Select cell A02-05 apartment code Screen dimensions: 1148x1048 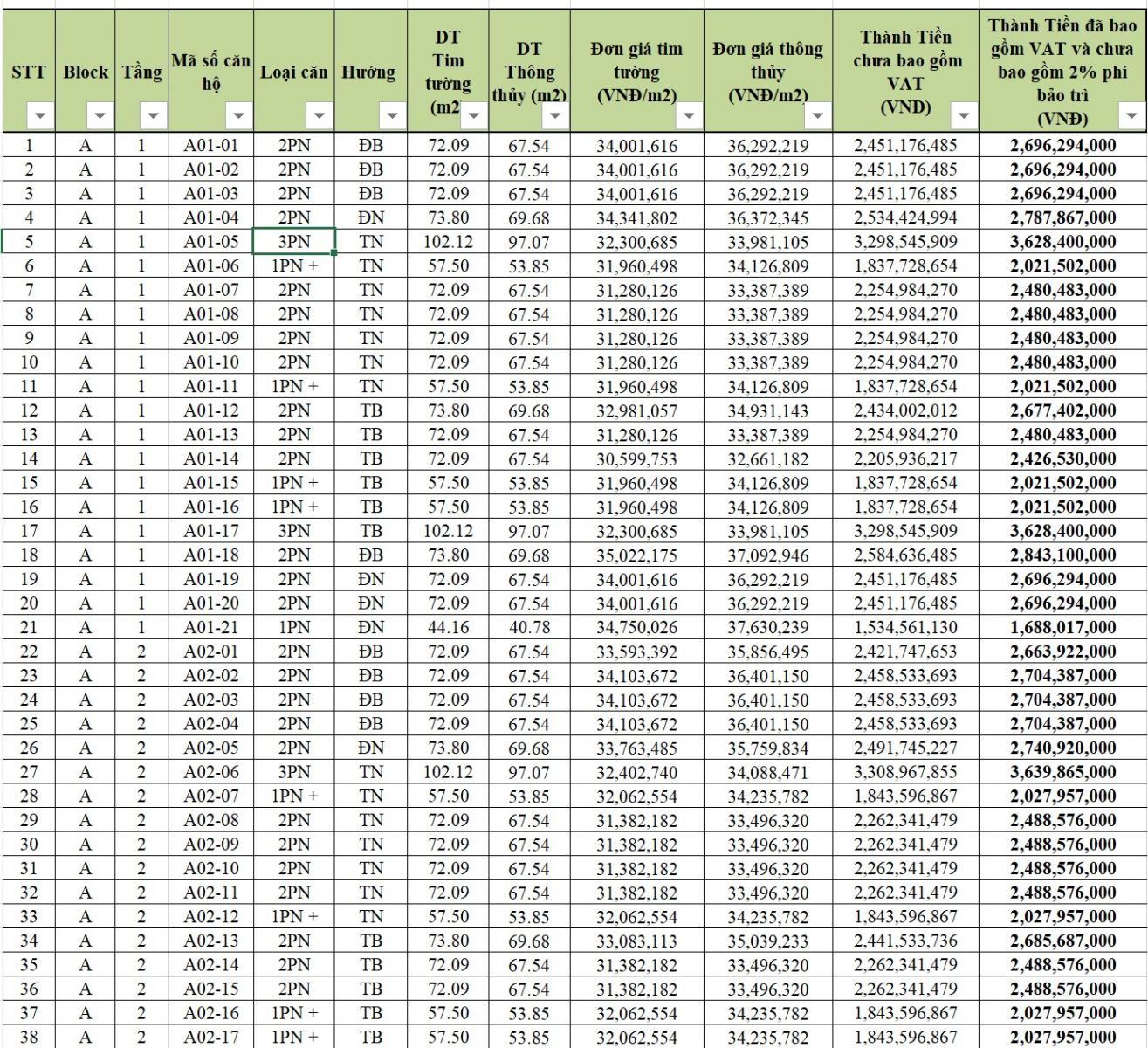coord(210,748)
